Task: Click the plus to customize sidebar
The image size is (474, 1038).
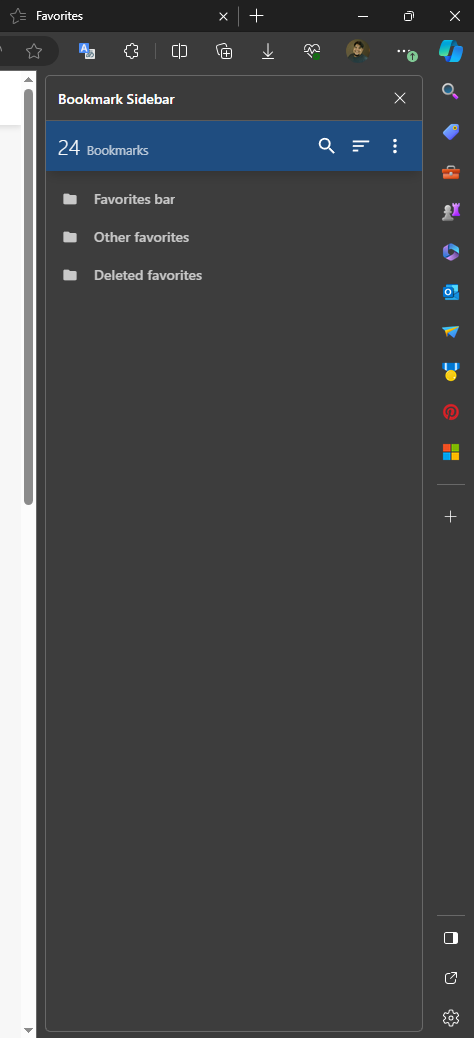Action: [451, 516]
